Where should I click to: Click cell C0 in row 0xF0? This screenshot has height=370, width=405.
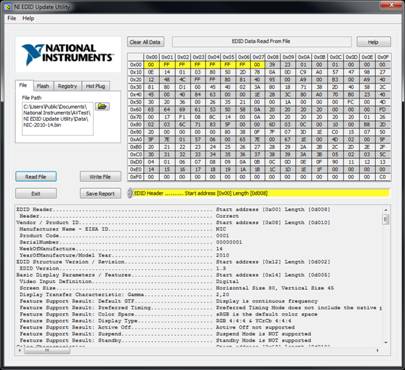pyautogui.click(x=383, y=177)
